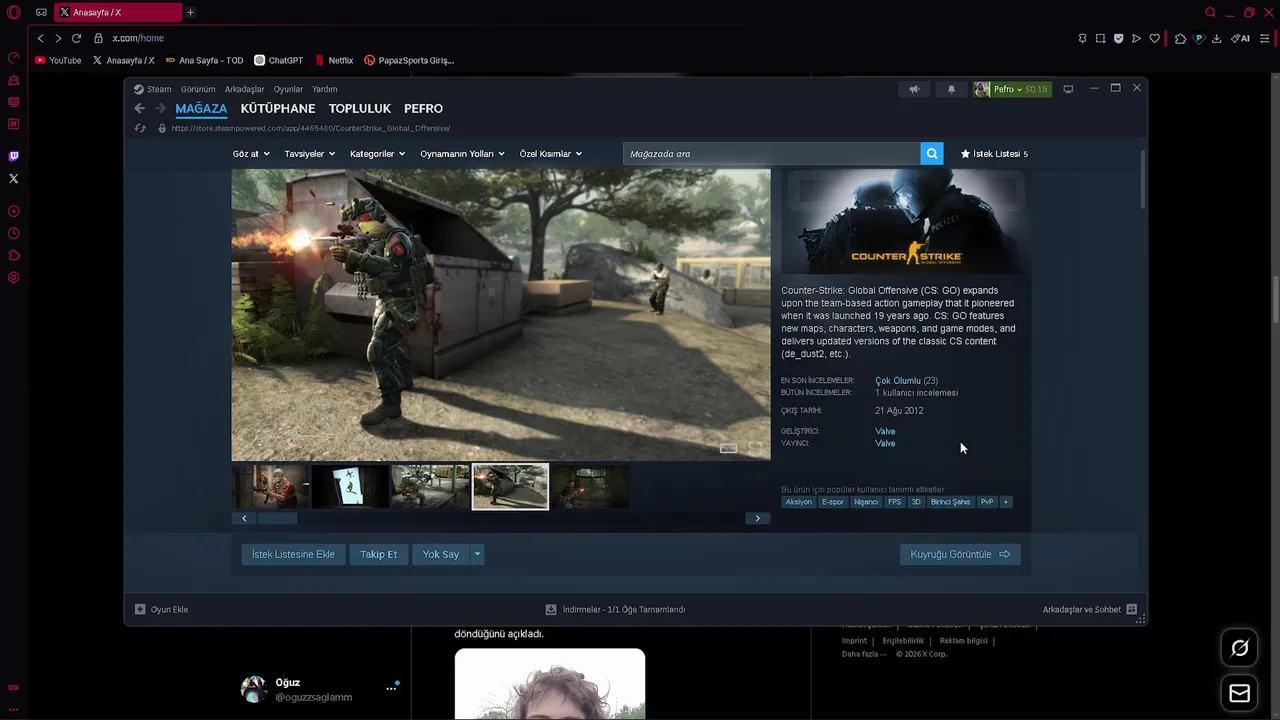
Task: Open the Opera GX limiter speedometer icon
Action: pos(14,57)
